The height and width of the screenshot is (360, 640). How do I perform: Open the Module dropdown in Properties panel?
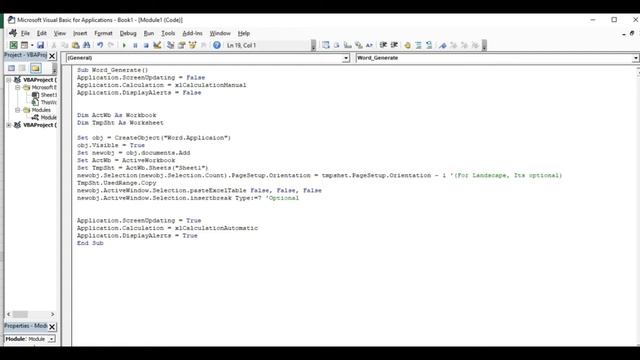click(51, 339)
